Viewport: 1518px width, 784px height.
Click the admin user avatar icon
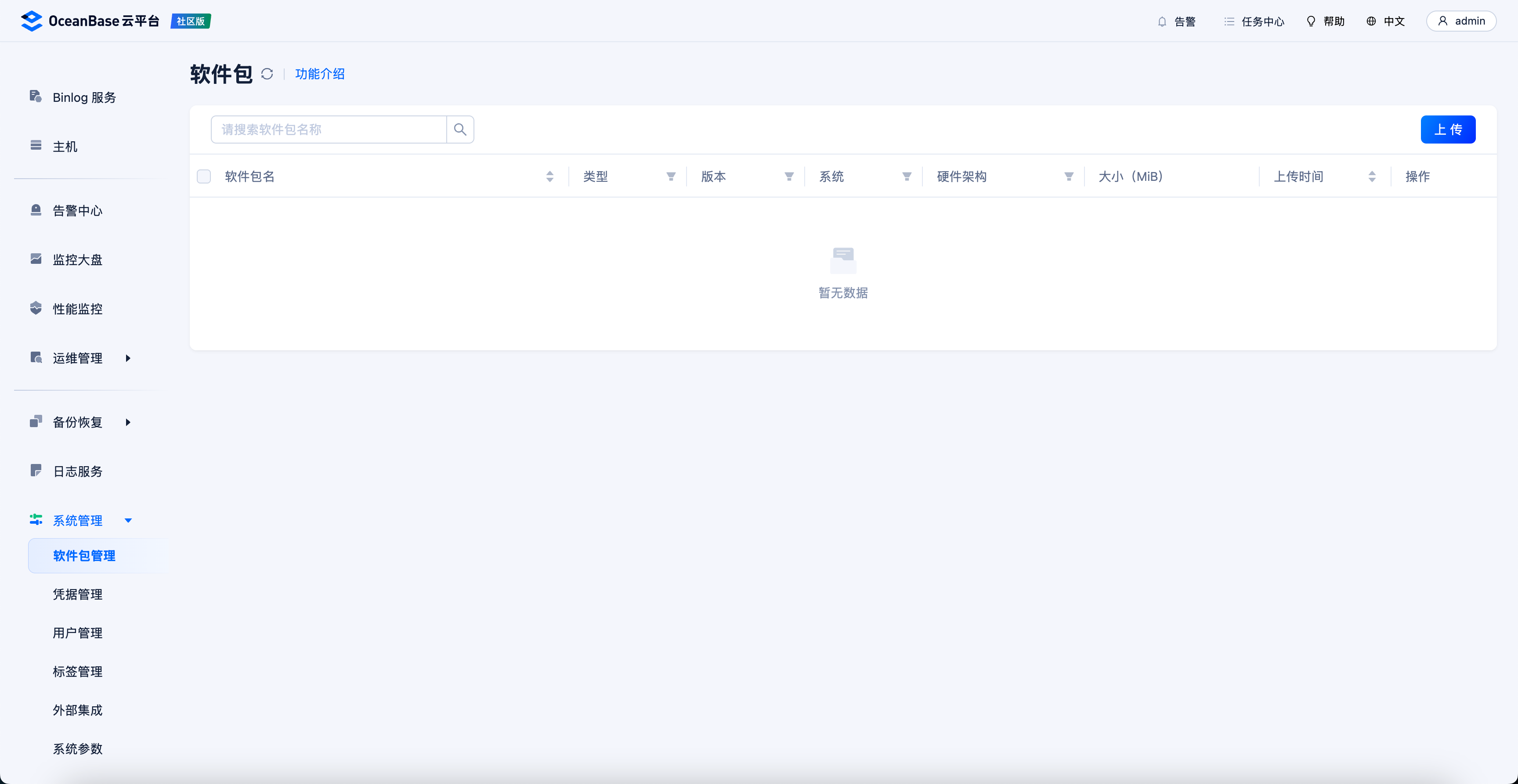click(1442, 21)
